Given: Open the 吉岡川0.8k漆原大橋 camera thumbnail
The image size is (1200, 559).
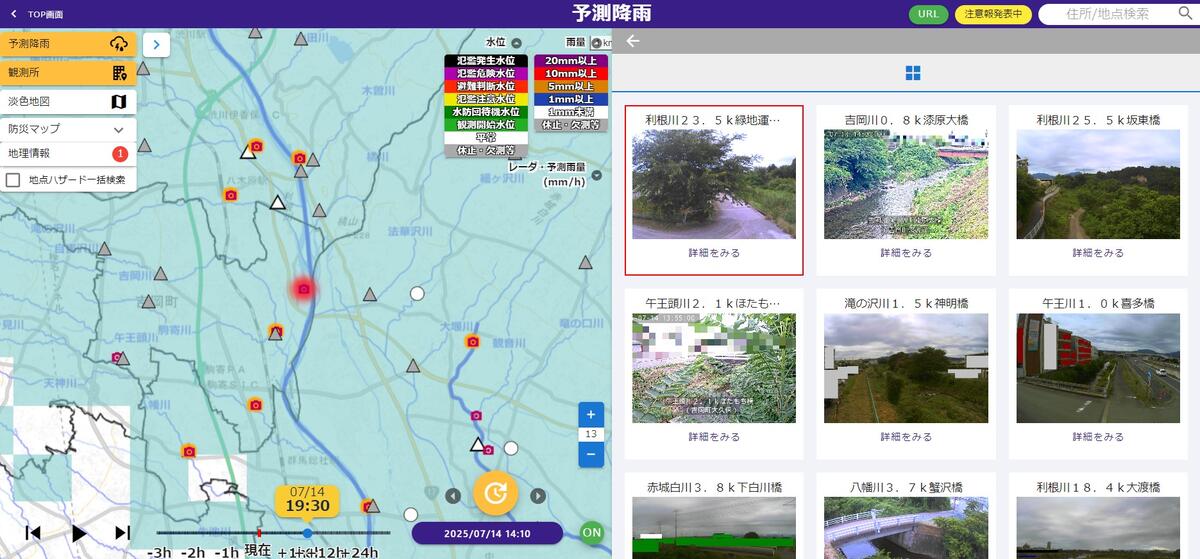Looking at the screenshot, I should (x=906, y=184).
